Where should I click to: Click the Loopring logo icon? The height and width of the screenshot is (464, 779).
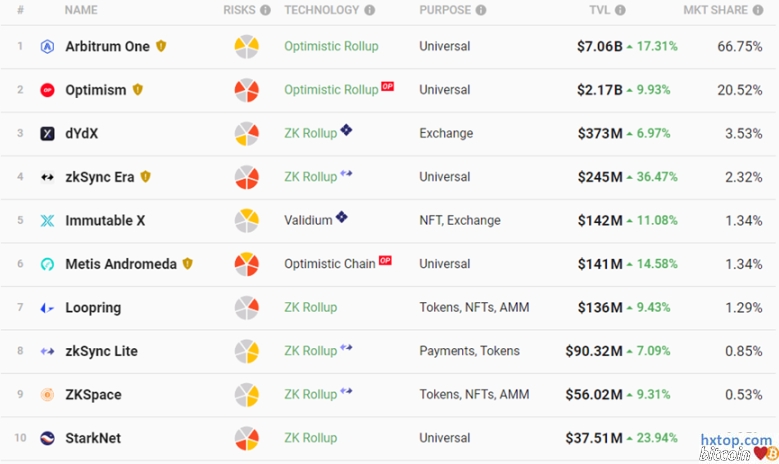click(47, 308)
